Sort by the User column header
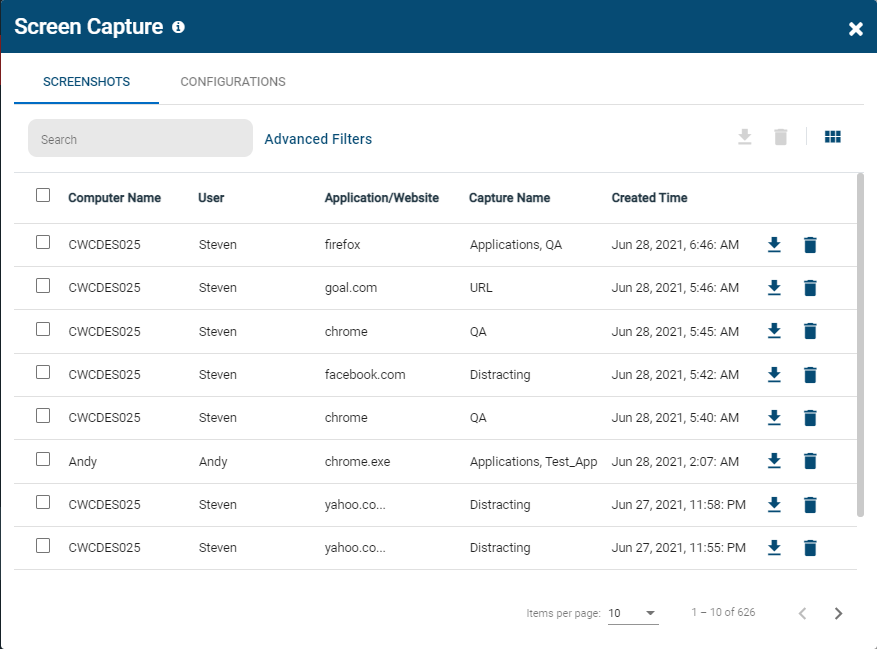Image resolution: width=877 pixels, height=649 pixels. click(211, 197)
